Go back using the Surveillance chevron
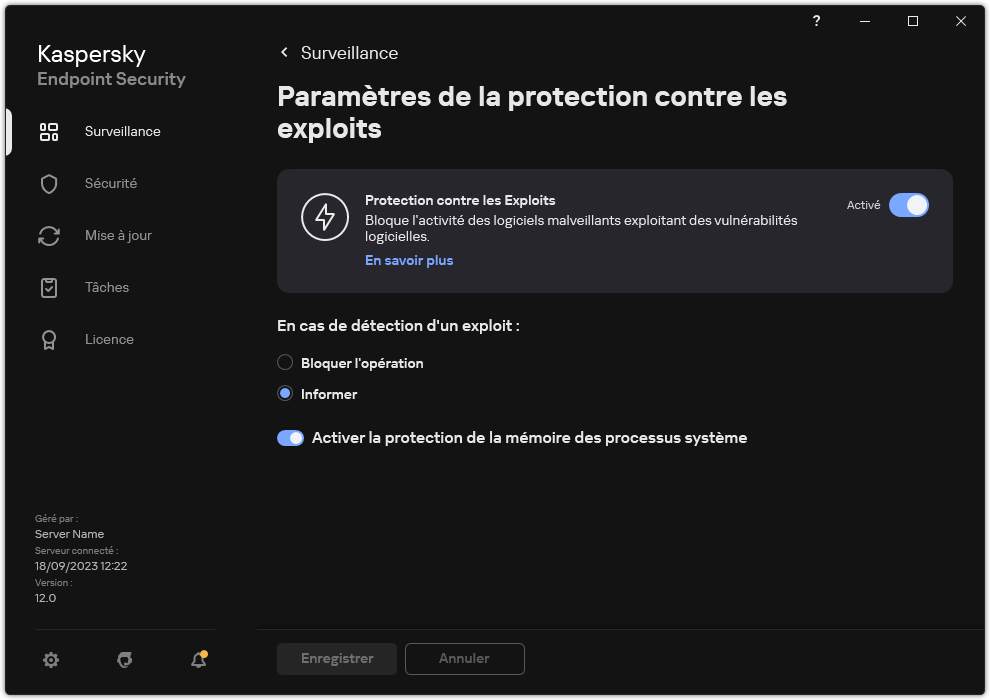This screenshot has width=990, height=700. 284,52
